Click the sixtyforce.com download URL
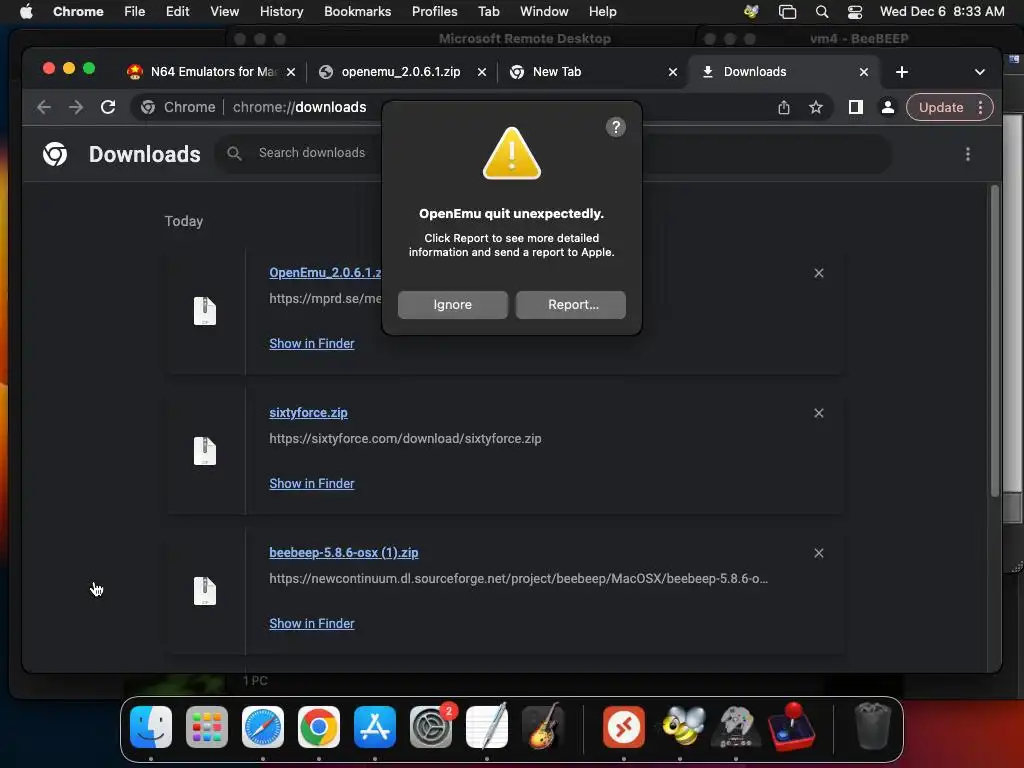Viewport: 1024px width, 768px height. click(x=405, y=439)
